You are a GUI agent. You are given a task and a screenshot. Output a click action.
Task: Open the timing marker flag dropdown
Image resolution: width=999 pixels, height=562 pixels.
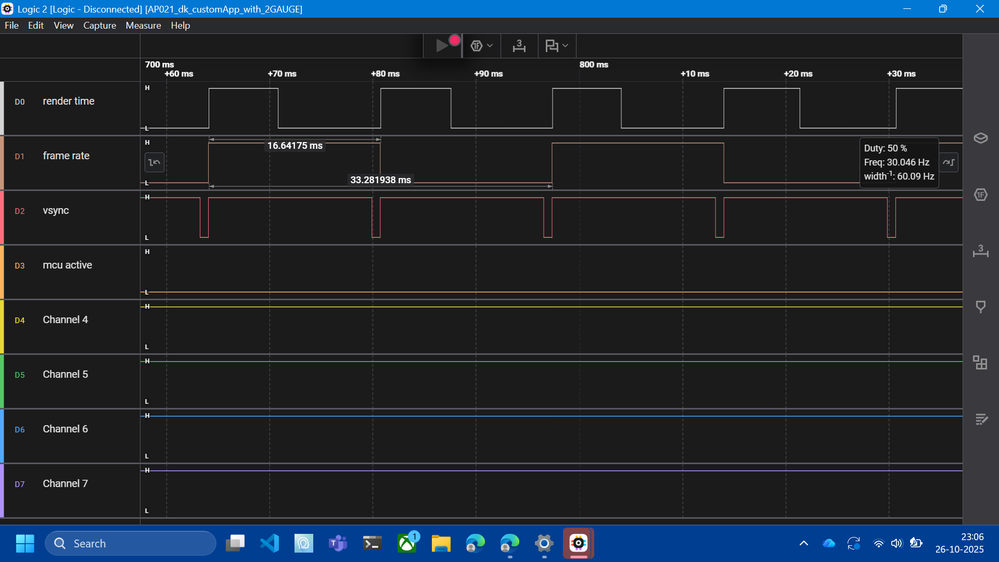556,46
